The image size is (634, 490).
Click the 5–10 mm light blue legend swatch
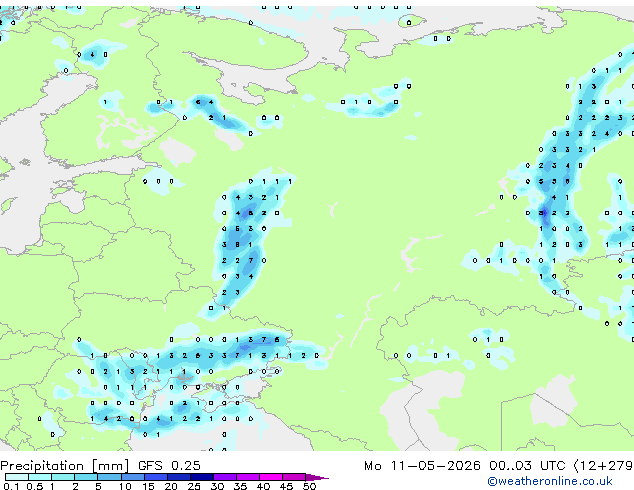point(109,477)
